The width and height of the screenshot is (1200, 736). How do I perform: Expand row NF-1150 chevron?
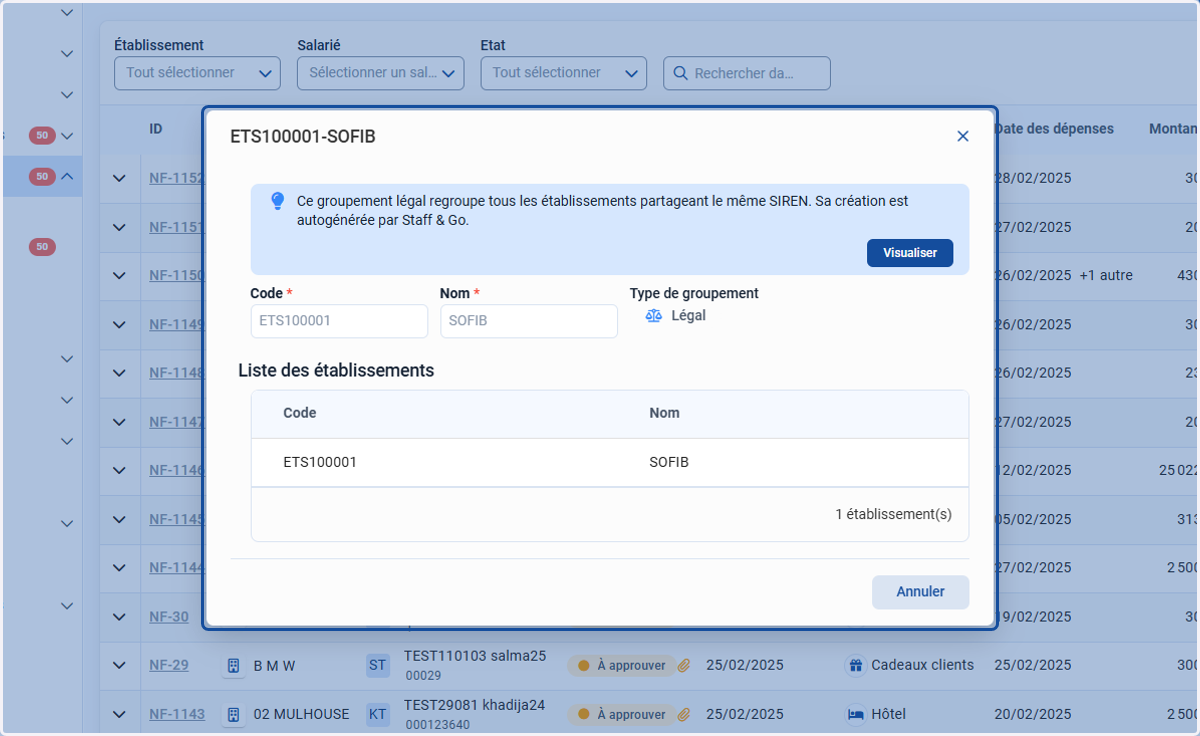[x=120, y=275]
